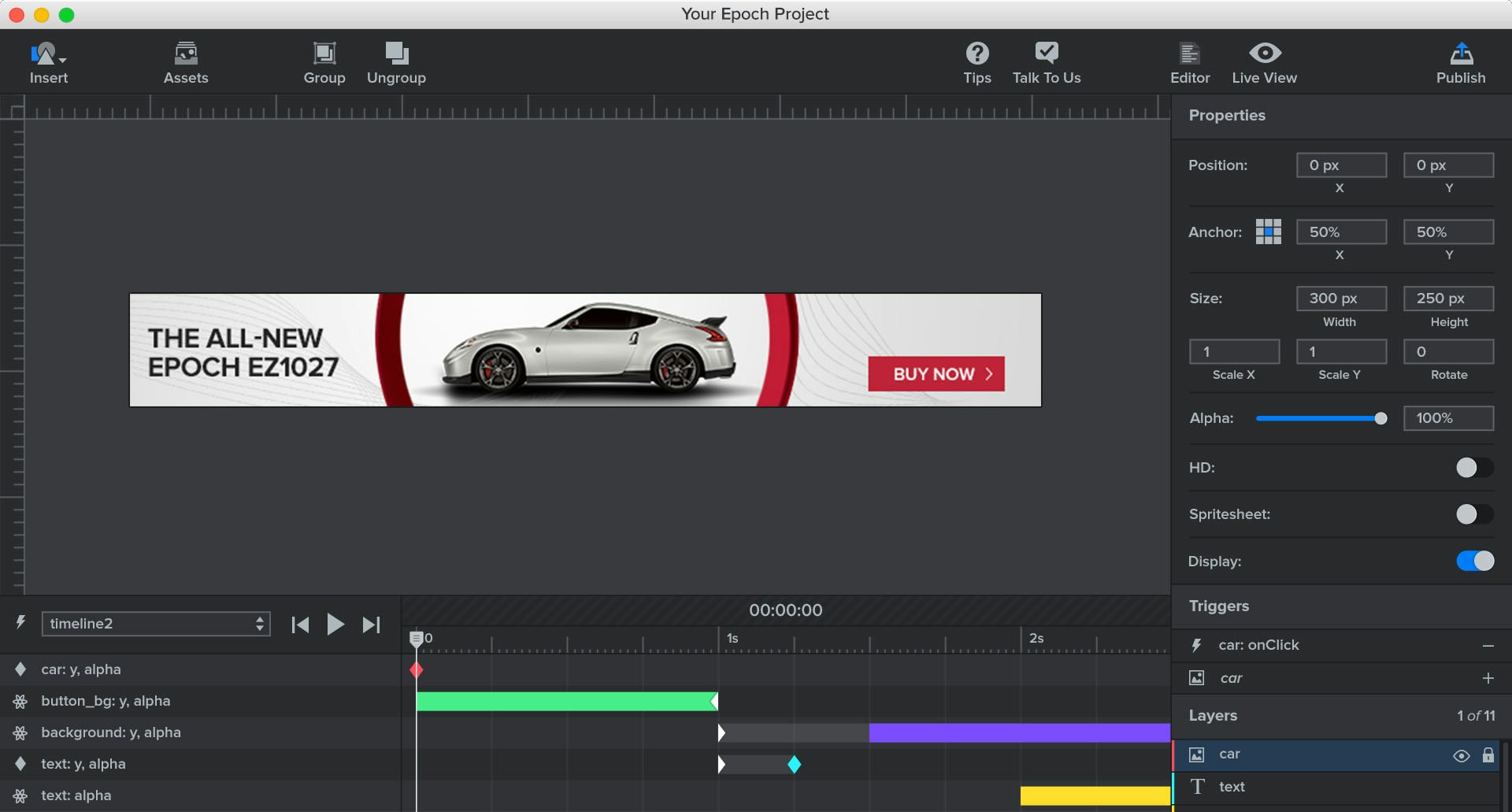This screenshot has width=1512, height=812.
Task: Open the timeline2 selector dropdown
Action: [x=156, y=624]
